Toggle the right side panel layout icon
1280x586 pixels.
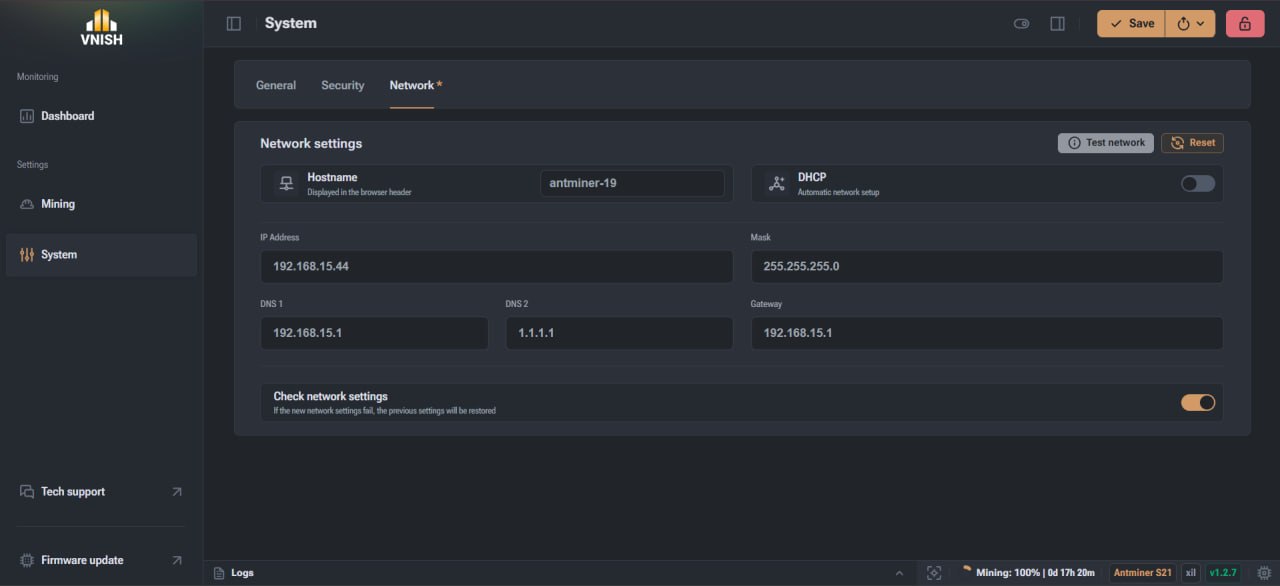(x=1057, y=24)
